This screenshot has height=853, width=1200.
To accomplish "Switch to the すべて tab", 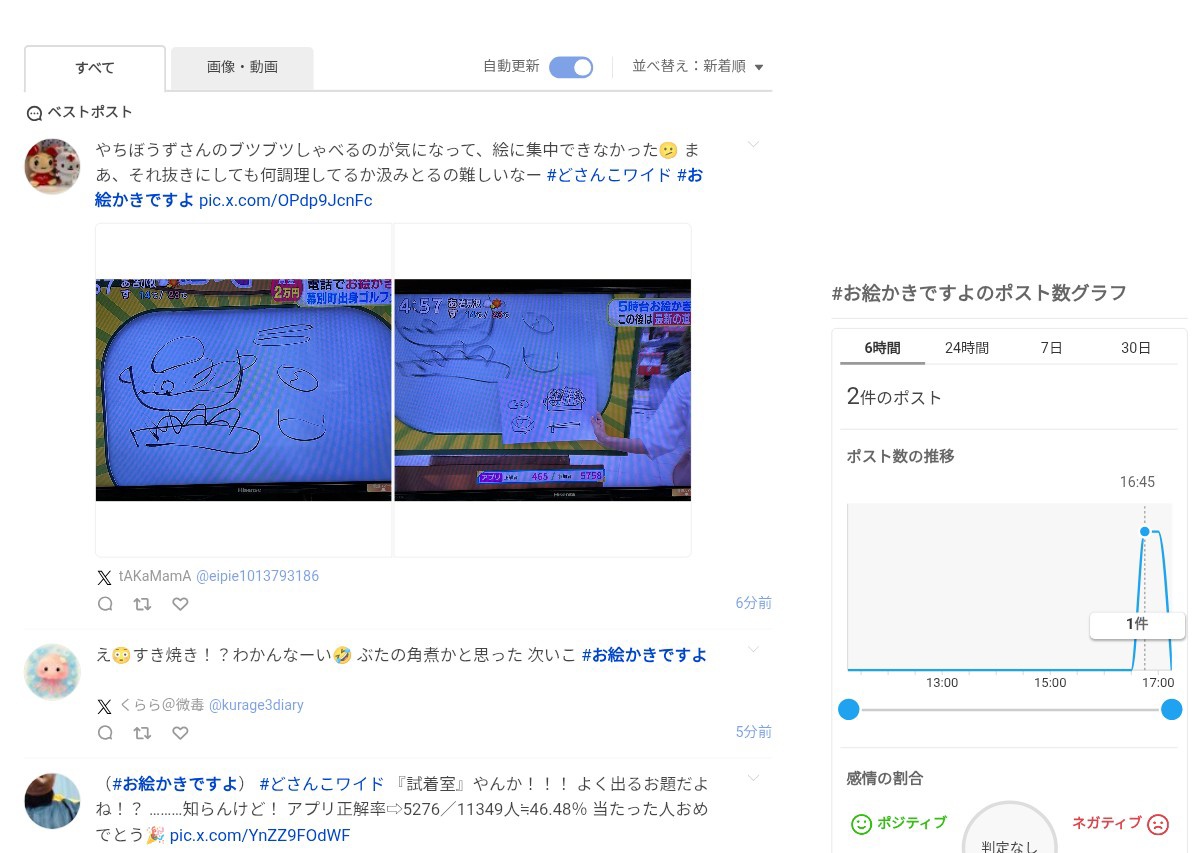I will click(95, 68).
